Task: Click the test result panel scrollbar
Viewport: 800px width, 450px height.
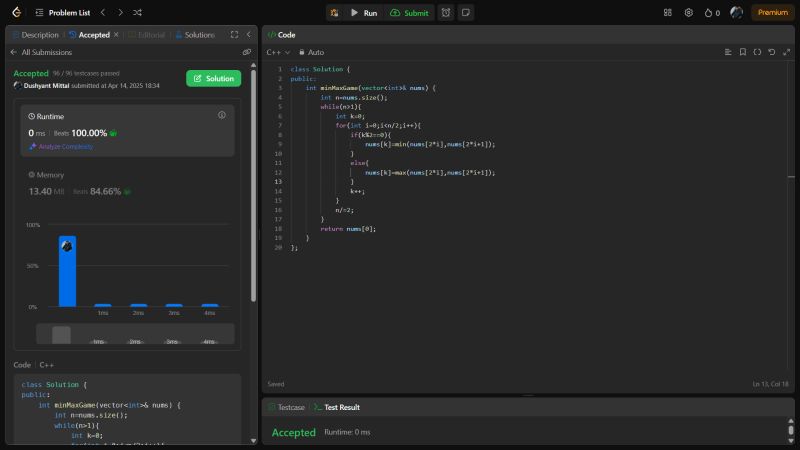Action: pos(791,431)
